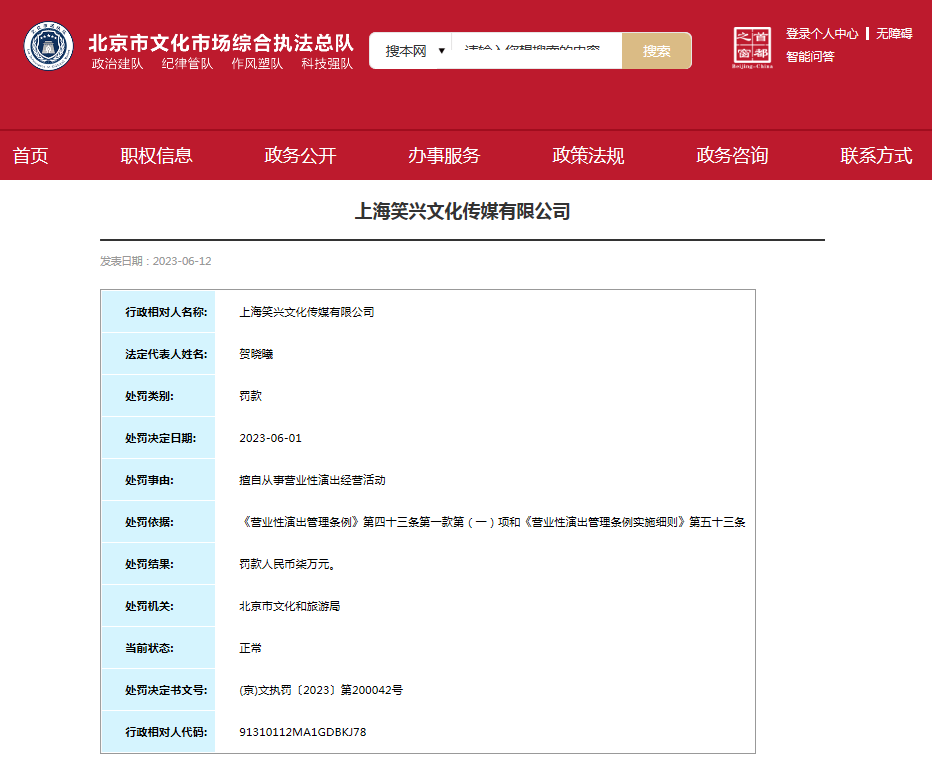932x760 pixels.
Task: Click the penalty type value 罚款
Action: 250,396
